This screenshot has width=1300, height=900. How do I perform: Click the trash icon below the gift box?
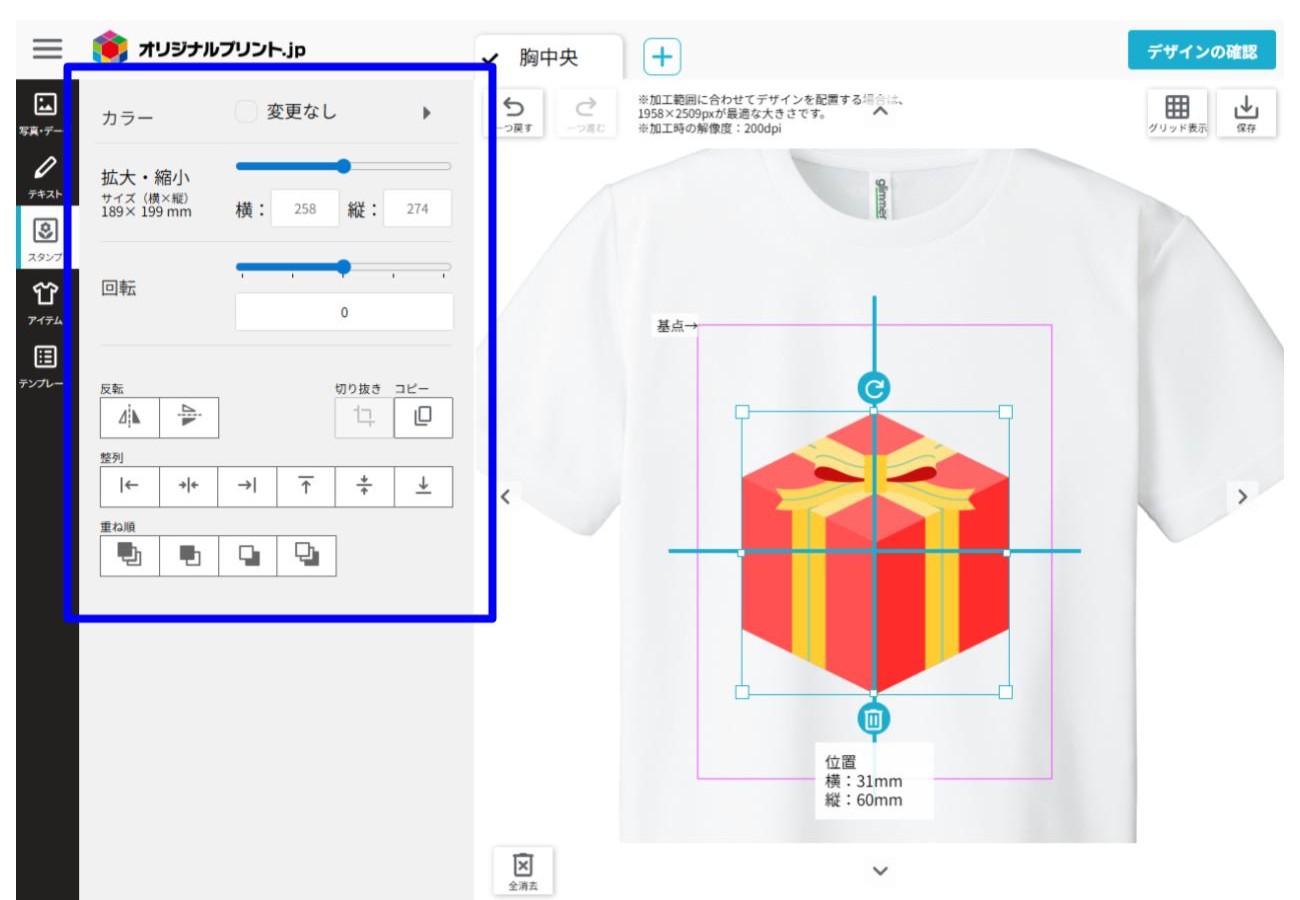tap(873, 718)
